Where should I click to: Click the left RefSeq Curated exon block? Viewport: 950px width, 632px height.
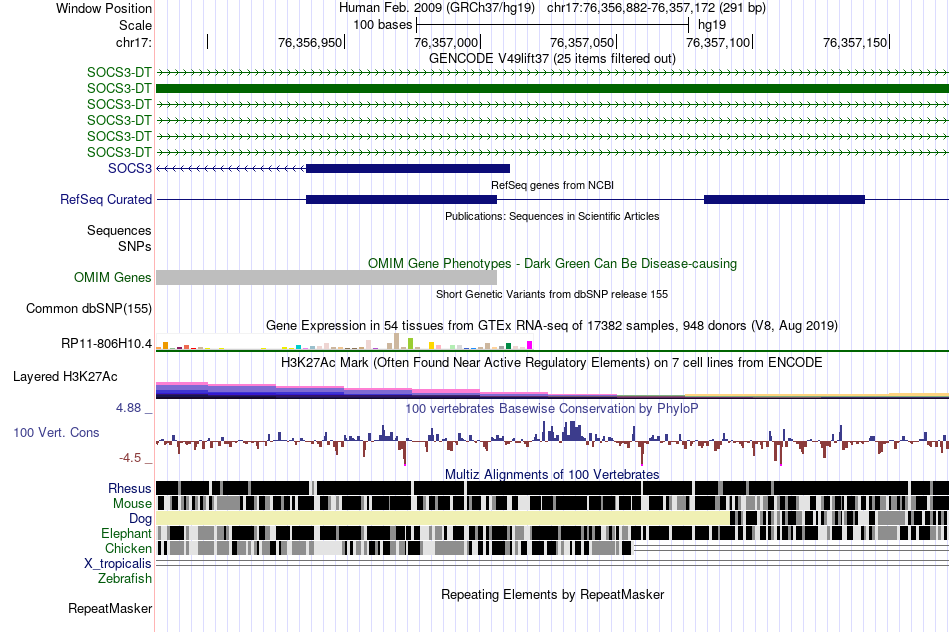click(x=401, y=199)
